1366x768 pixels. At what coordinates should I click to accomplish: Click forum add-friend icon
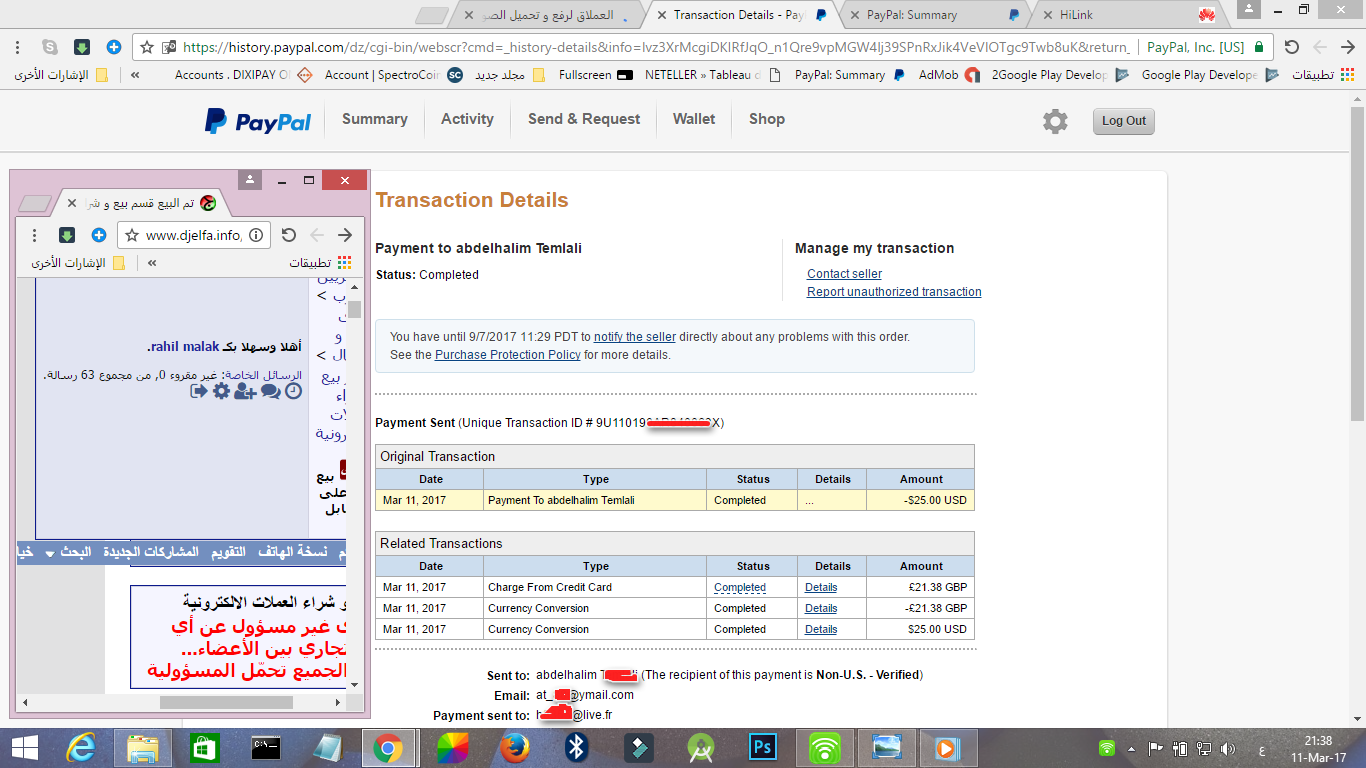[x=245, y=391]
